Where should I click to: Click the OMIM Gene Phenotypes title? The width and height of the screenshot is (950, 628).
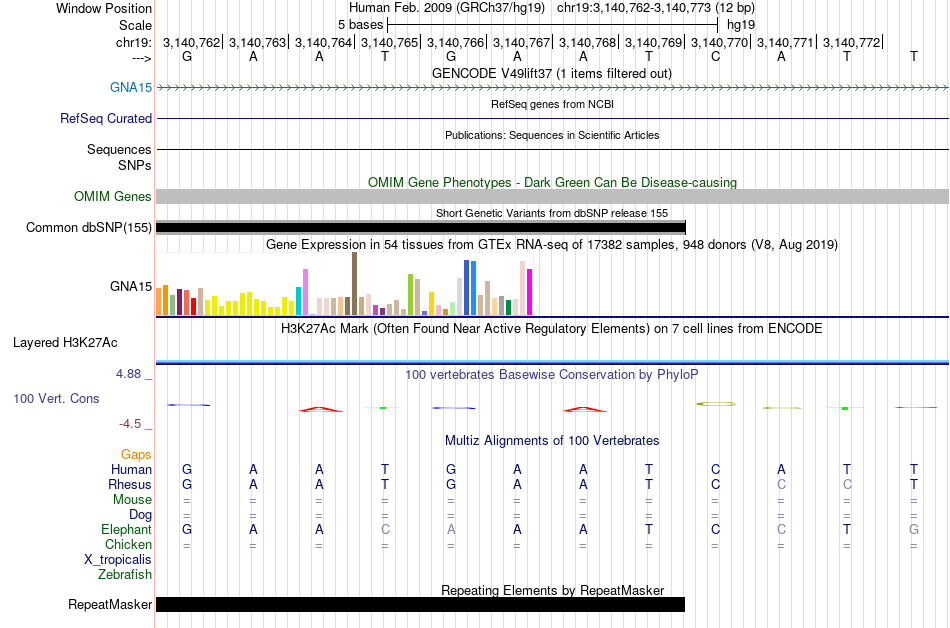552,182
